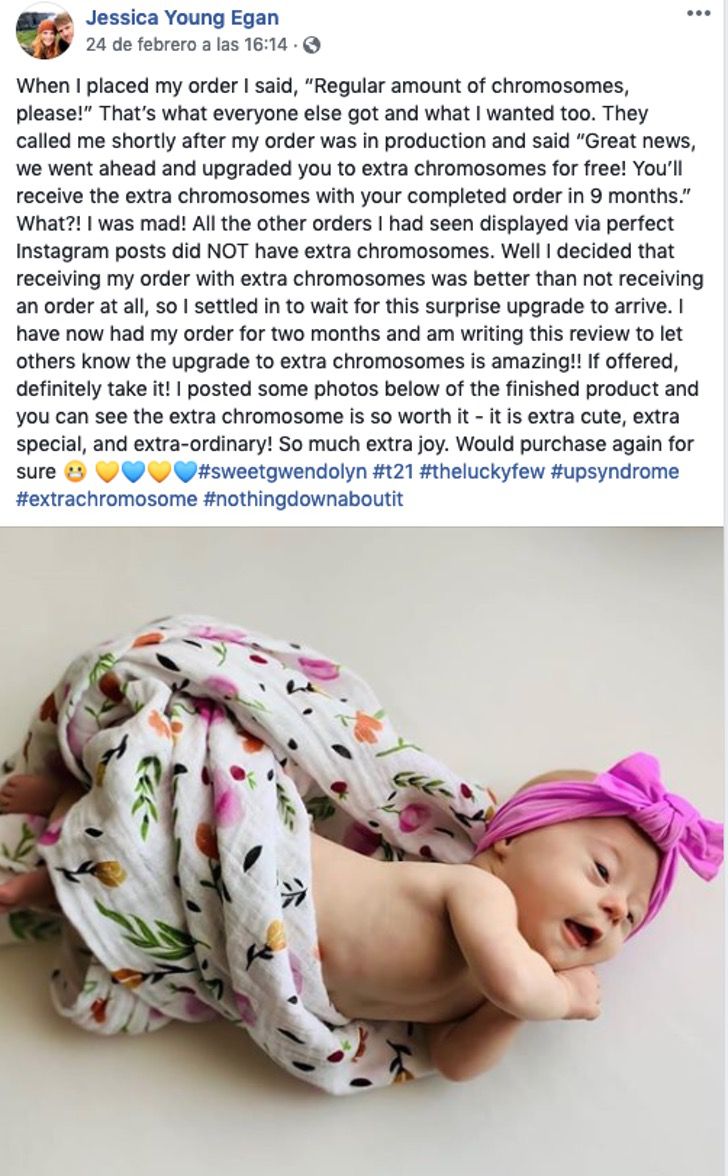Open the #extrachromosome hashtag
The width and height of the screenshot is (728, 1176).
(x=106, y=500)
